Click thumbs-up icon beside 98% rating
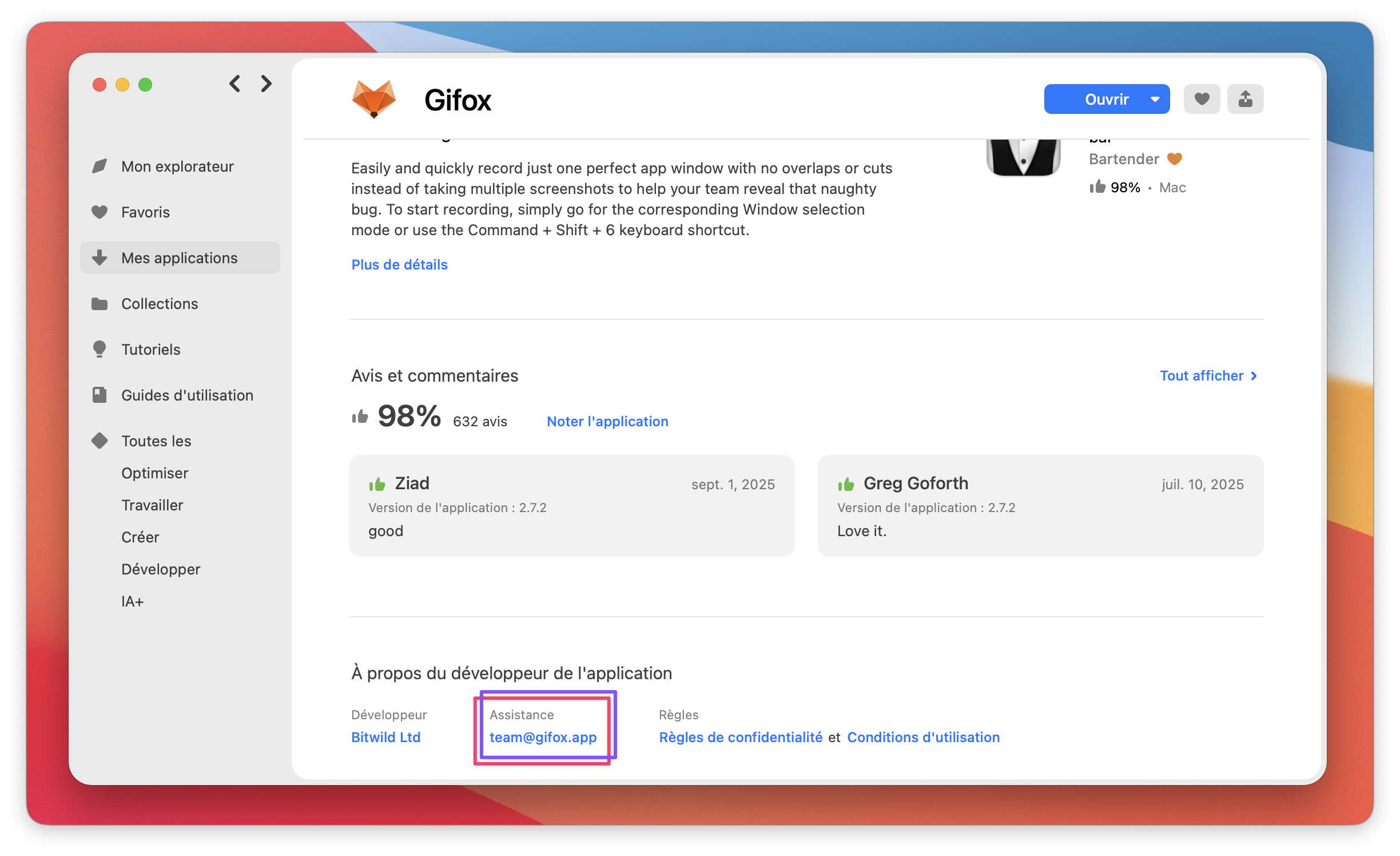Screen dimensions: 1400x856 click(360, 417)
